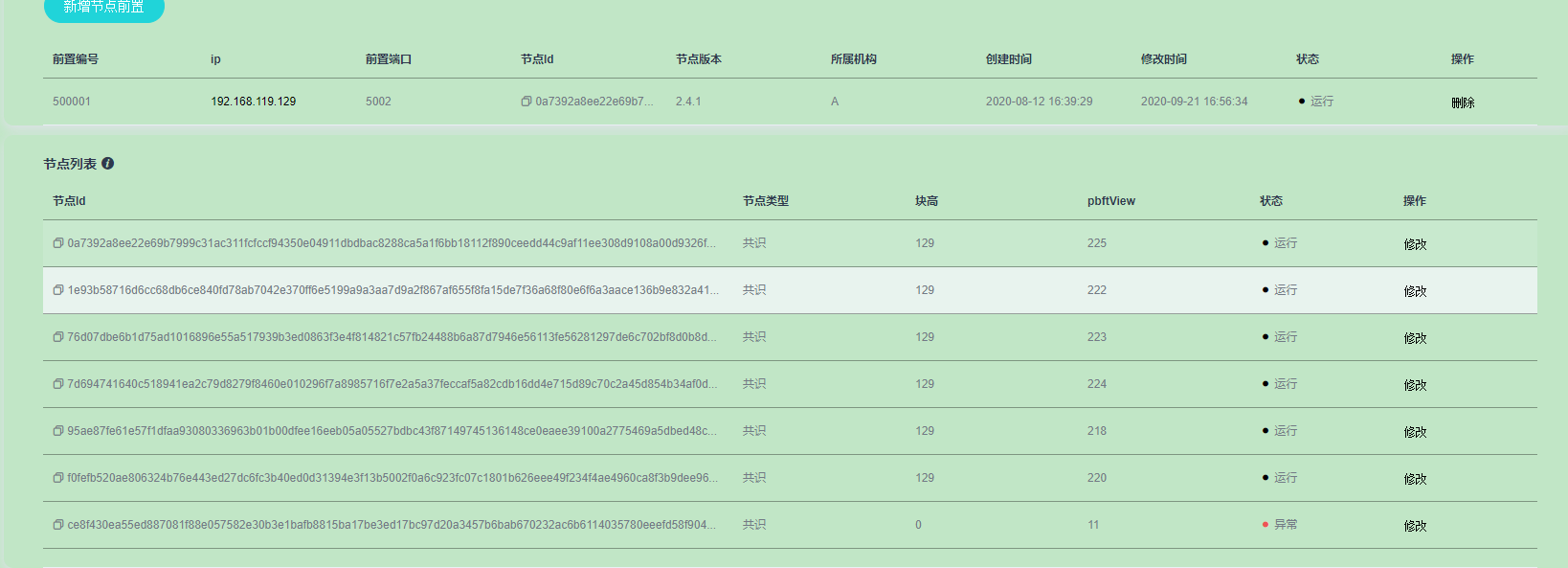Select block height 0 in abnormal row
1568x568 pixels.
tap(918, 525)
